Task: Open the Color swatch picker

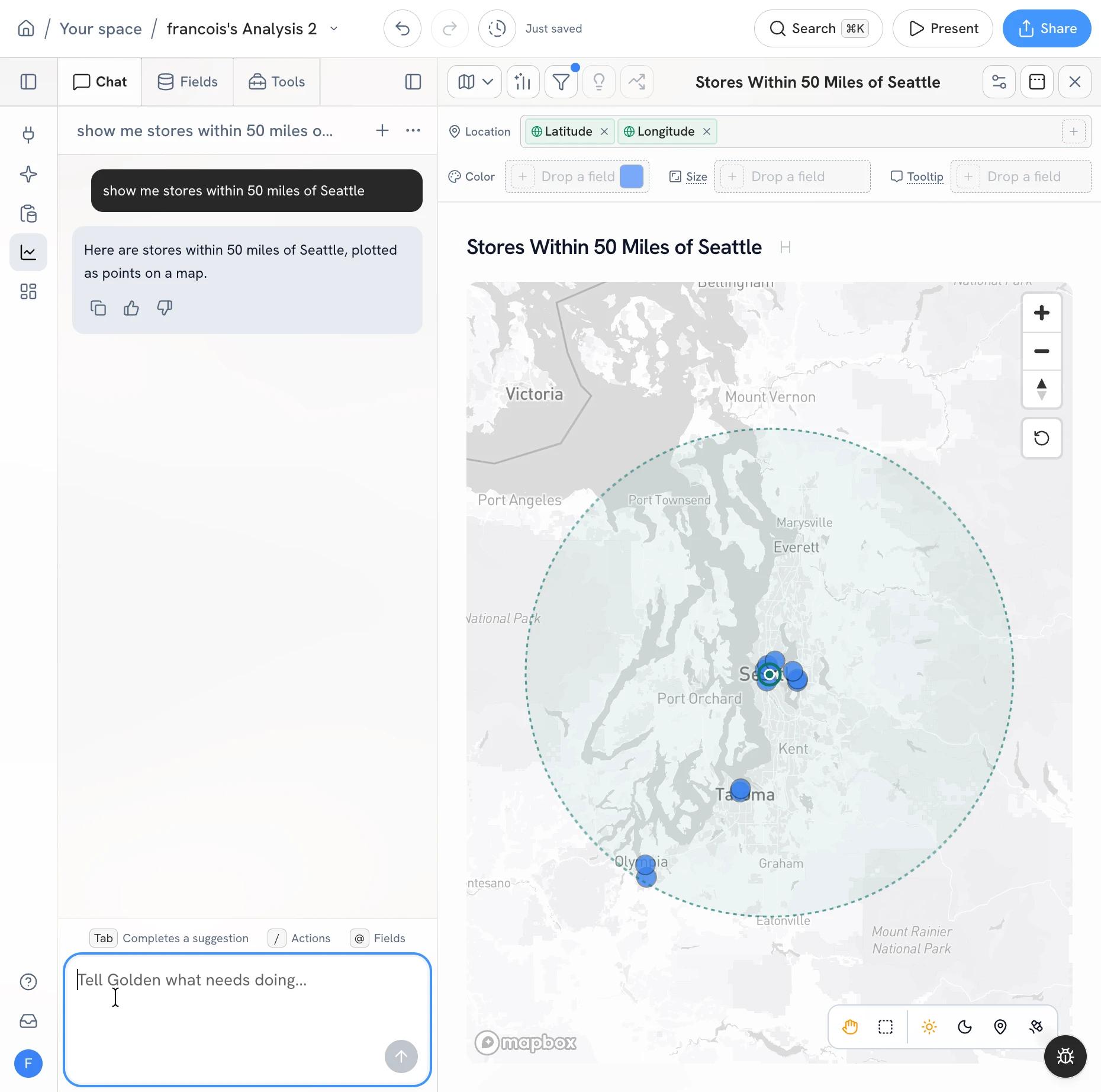Action: [x=632, y=176]
